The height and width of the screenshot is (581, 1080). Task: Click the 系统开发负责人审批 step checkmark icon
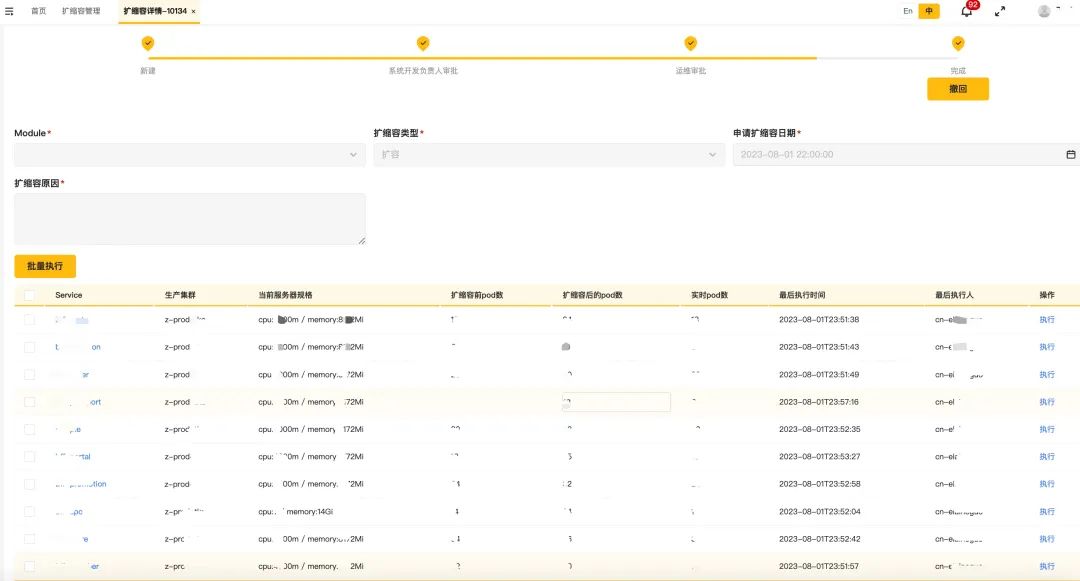point(423,43)
